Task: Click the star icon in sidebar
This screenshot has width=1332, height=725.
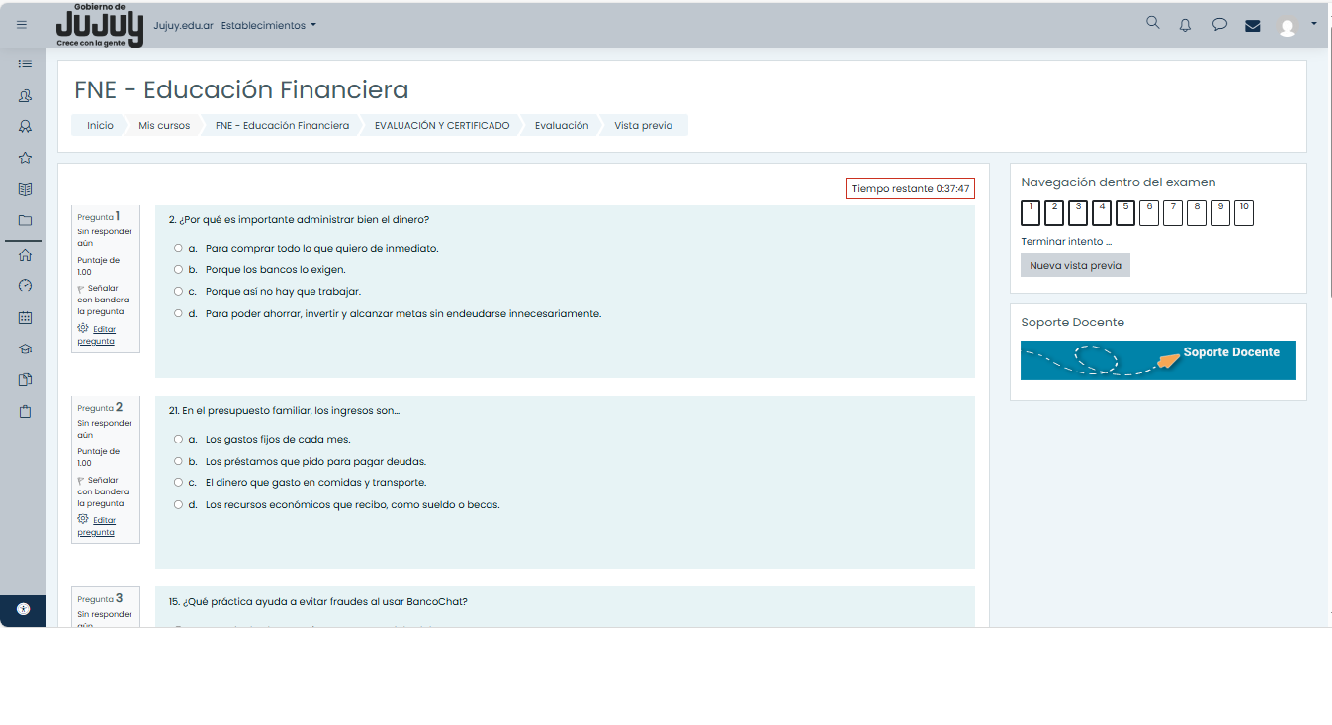Action: point(25,158)
